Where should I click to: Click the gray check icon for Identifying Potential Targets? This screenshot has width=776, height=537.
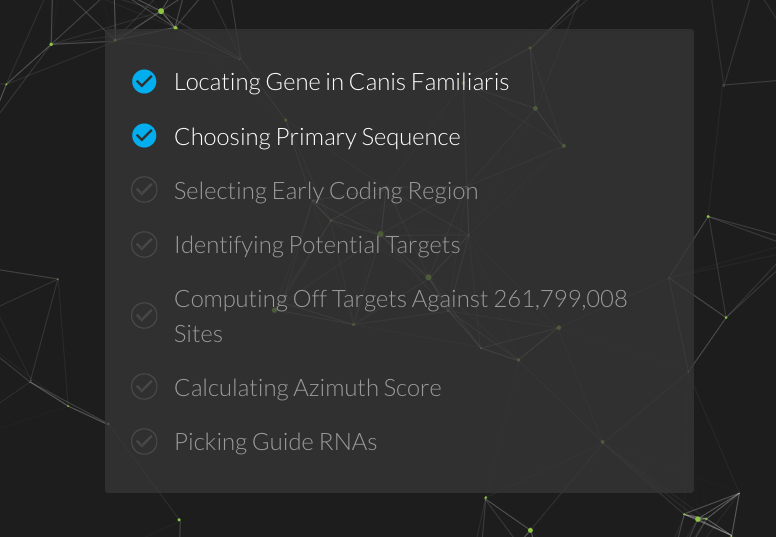(144, 244)
